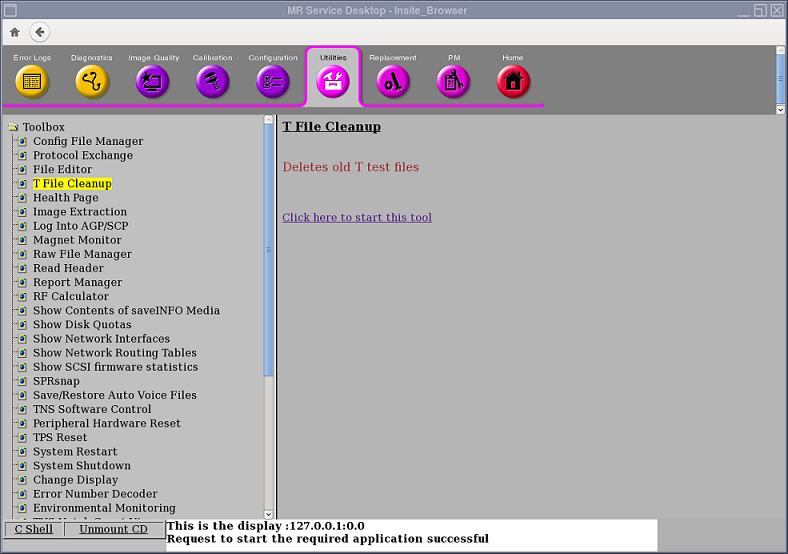The height and width of the screenshot is (554, 788).
Task: Open Config File Manager tool
Action: click(88, 141)
